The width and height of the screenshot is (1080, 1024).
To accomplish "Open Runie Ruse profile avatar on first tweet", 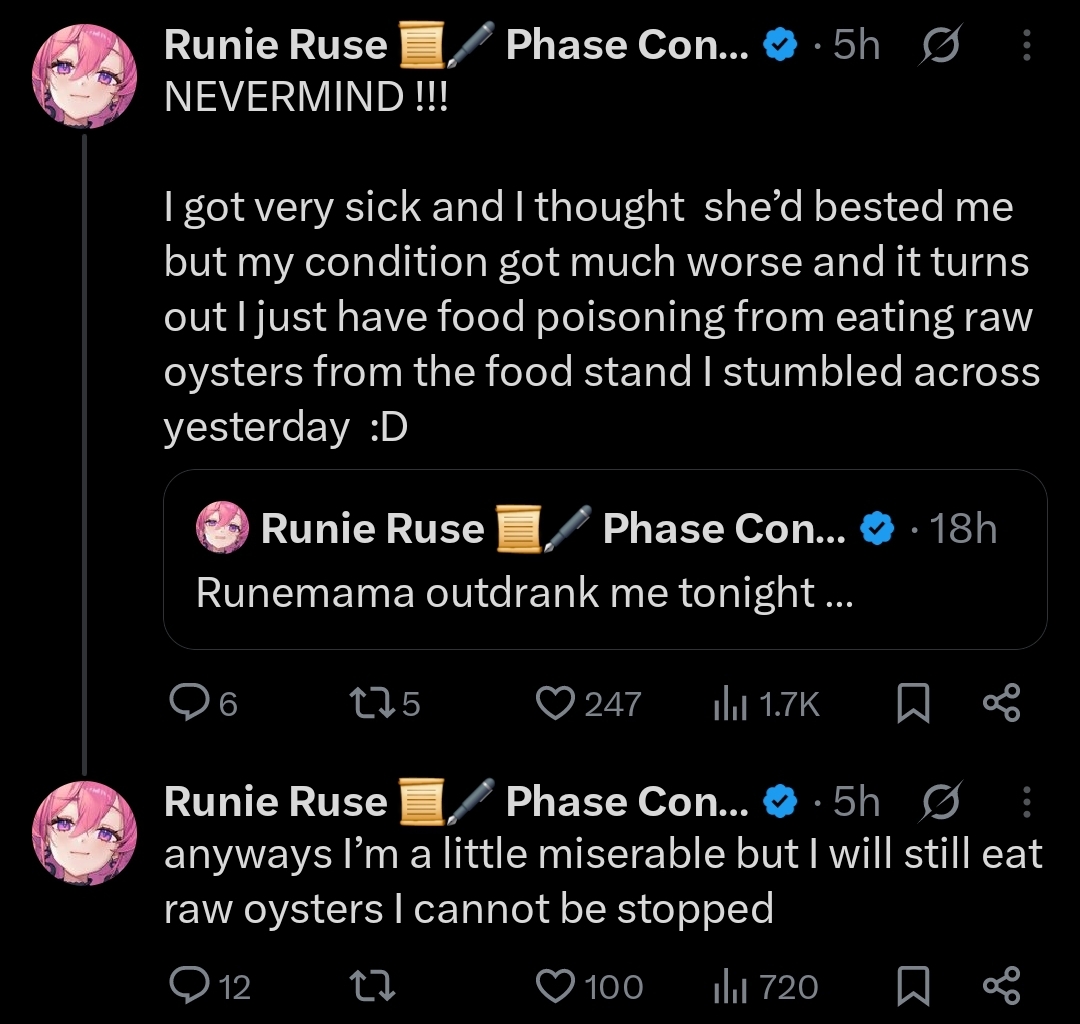I will point(85,76).
